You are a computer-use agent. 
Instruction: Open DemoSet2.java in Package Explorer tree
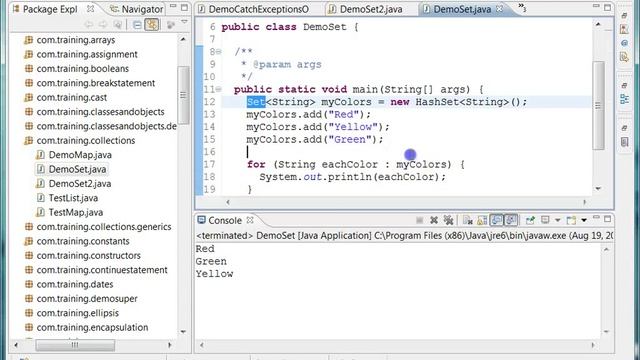pyautogui.click(x=80, y=184)
